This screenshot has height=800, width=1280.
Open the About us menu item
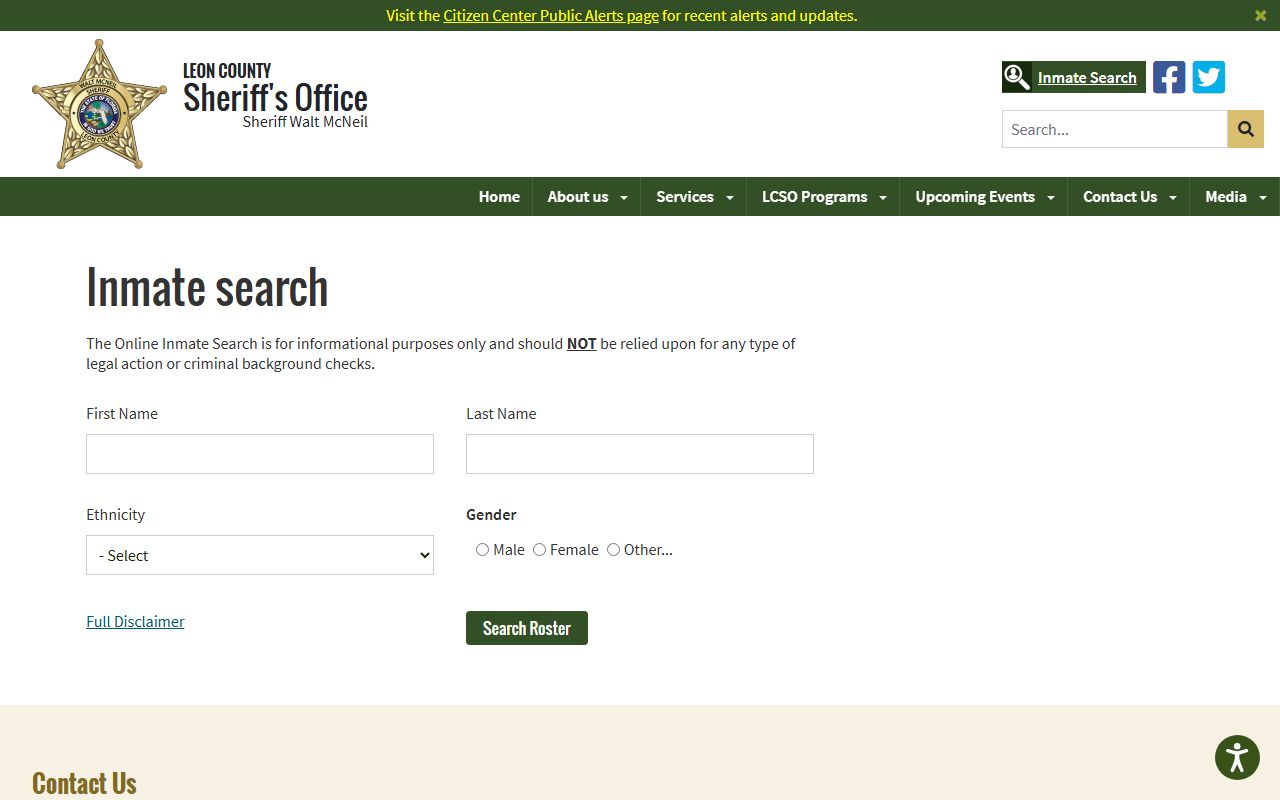click(x=578, y=197)
